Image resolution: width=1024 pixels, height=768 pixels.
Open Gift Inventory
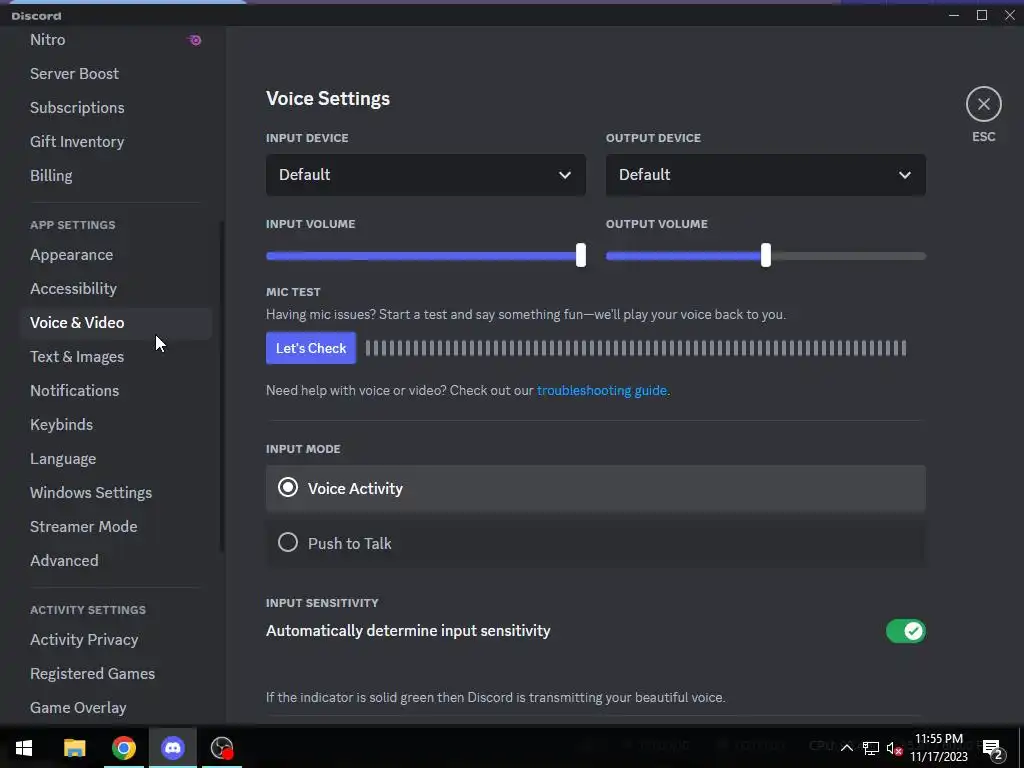click(x=77, y=142)
